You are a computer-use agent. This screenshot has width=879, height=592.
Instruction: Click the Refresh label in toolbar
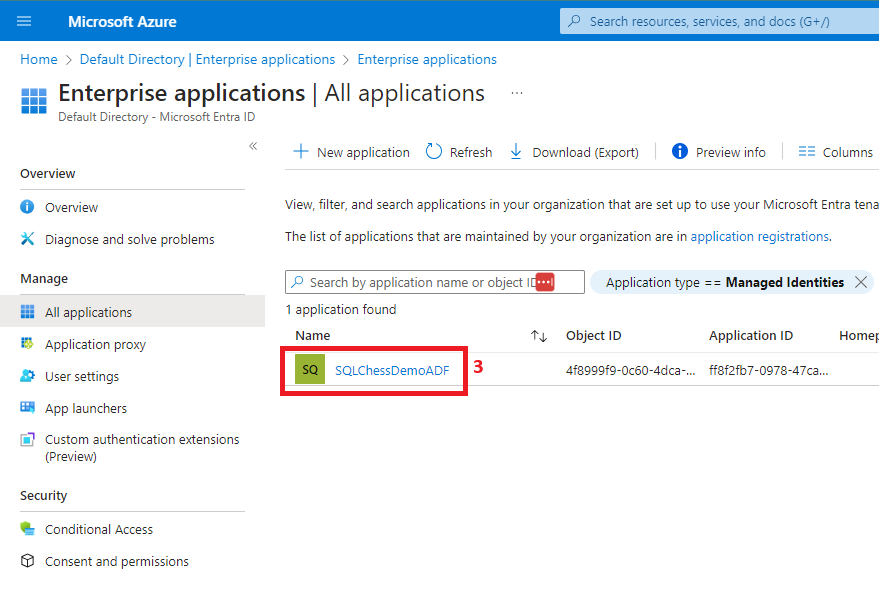pos(471,152)
